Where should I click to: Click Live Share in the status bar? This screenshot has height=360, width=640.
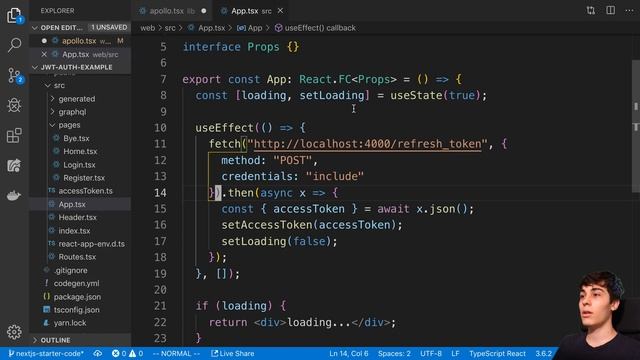[x=233, y=353]
